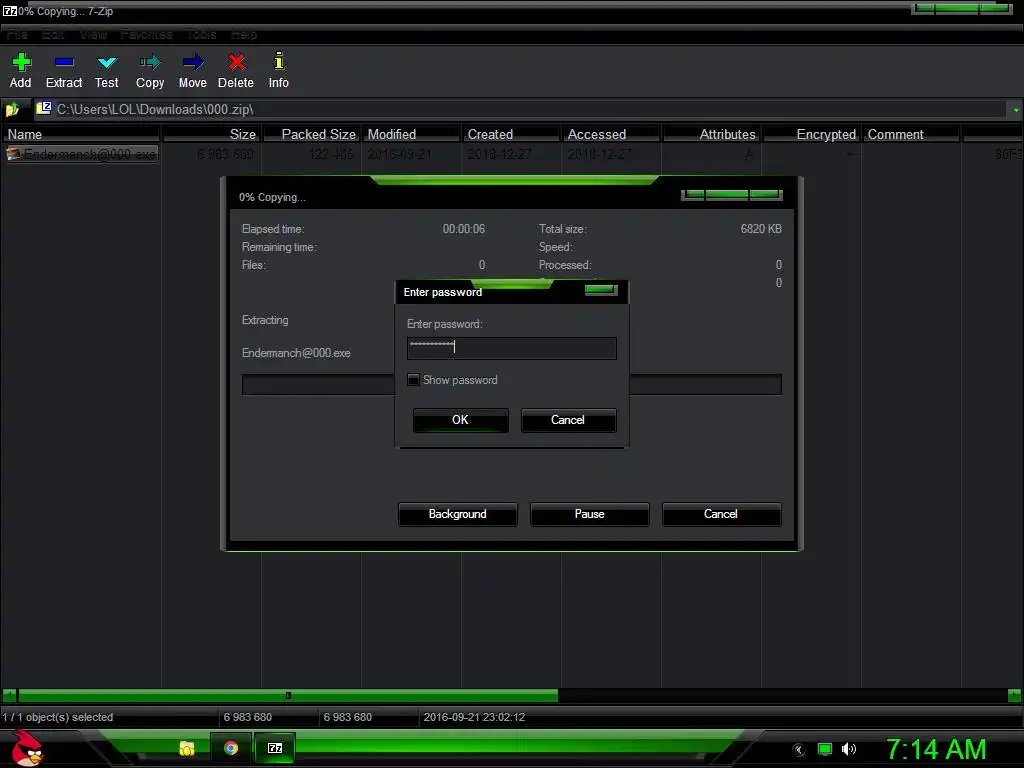Screen dimensions: 1024x768
Task: Open the Help menu
Action: point(244,35)
